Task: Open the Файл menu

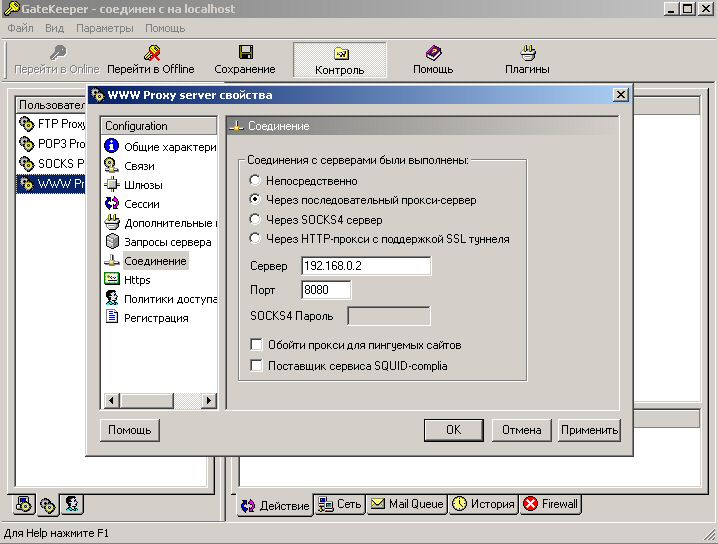Action: [x=21, y=28]
